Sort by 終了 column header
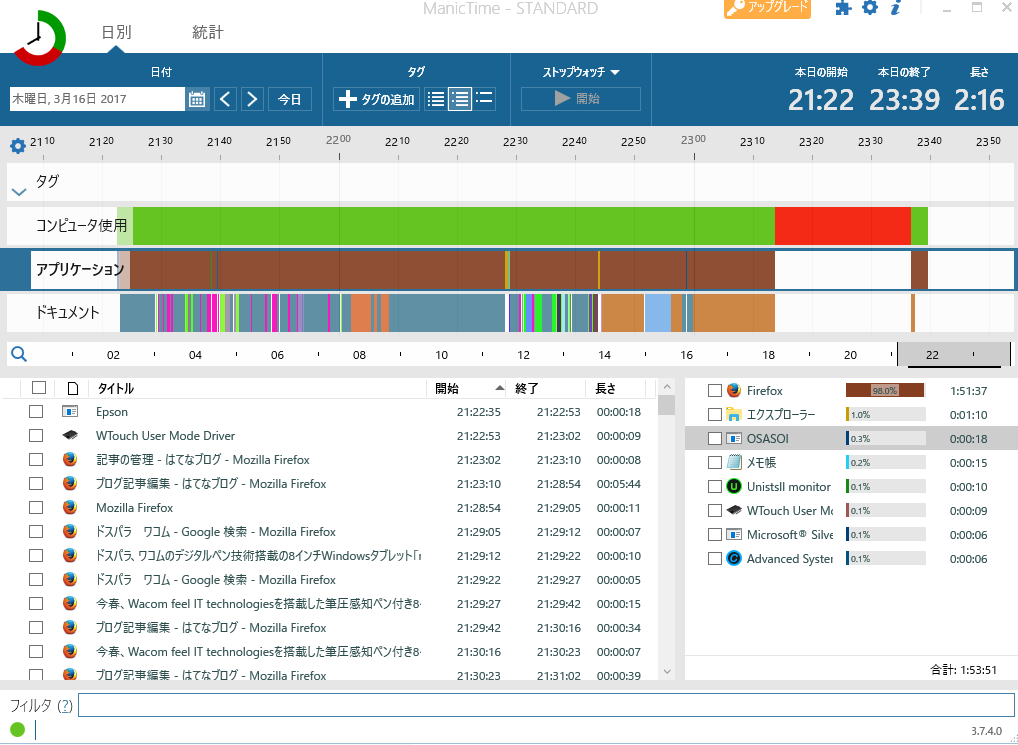This screenshot has height=745, width=1018. (x=545, y=388)
